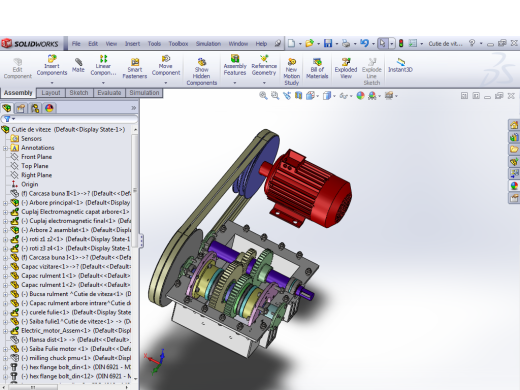Open the Assembly Features dropdown arrow

click(235, 83)
